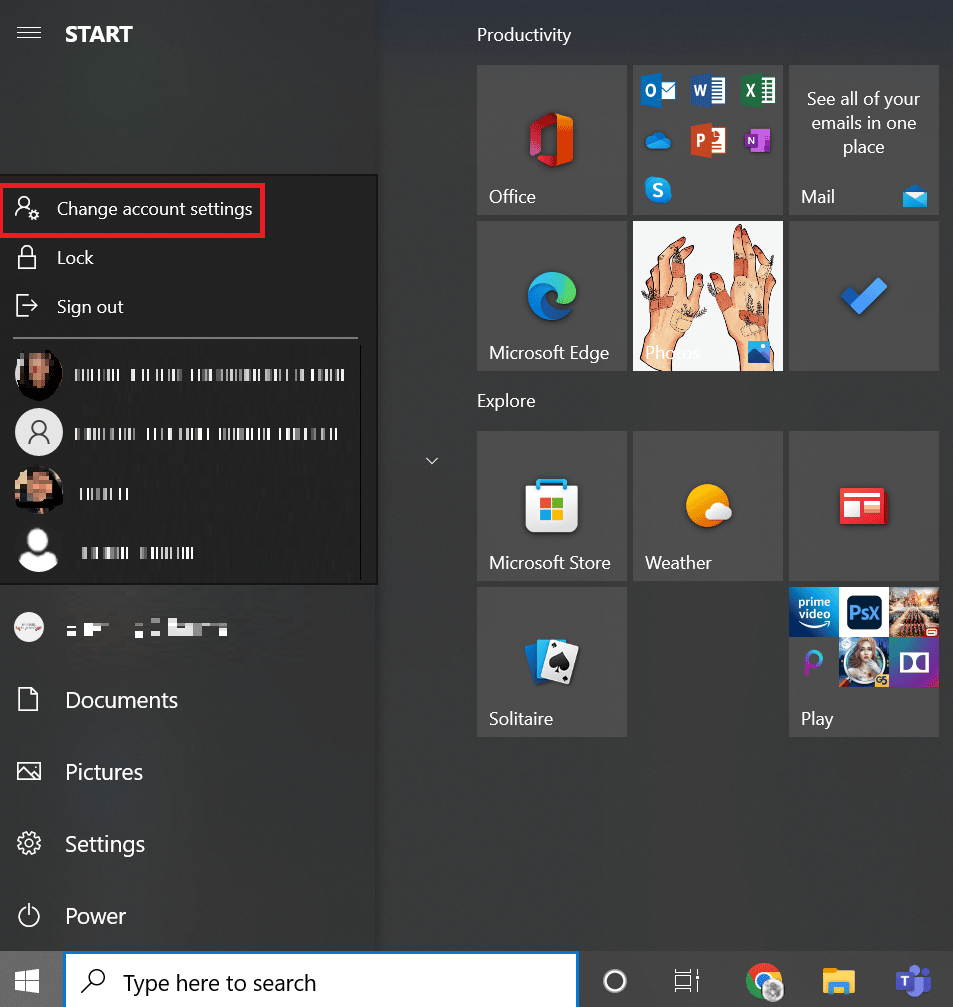Launch Outlook from the Office apps folder
Screen dimensions: 953x1007
coord(658,91)
